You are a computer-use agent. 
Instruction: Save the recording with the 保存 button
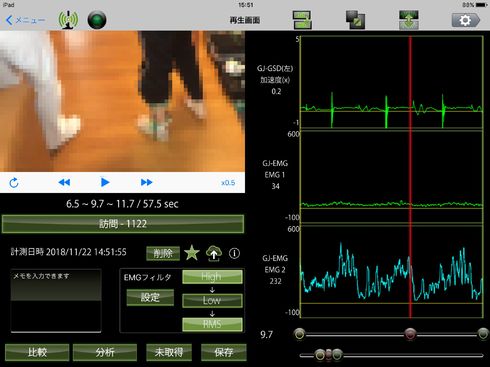pyautogui.click(x=224, y=352)
